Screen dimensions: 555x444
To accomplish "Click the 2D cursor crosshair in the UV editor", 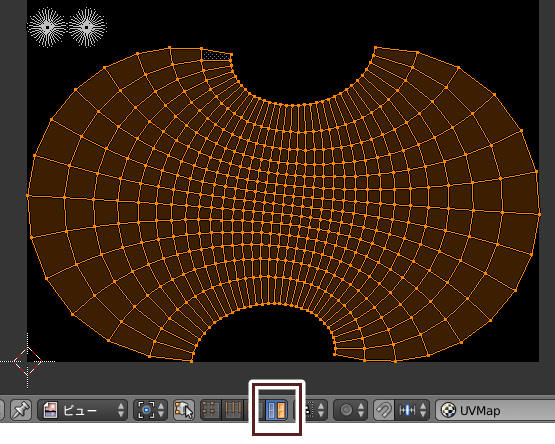I will coord(28,362).
